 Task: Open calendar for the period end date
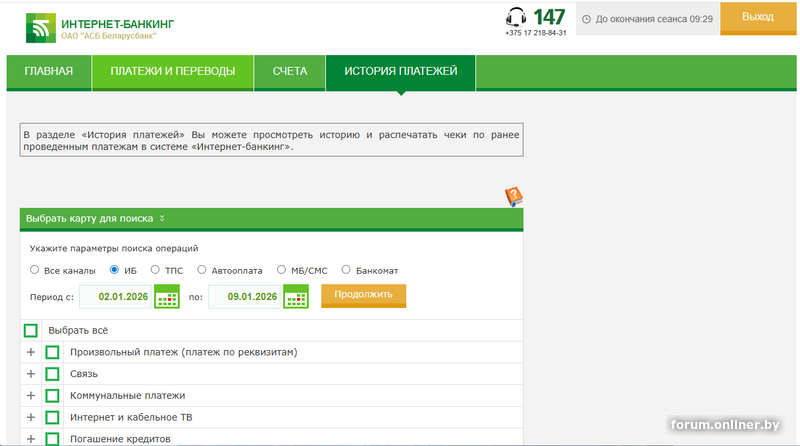pos(296,296)
